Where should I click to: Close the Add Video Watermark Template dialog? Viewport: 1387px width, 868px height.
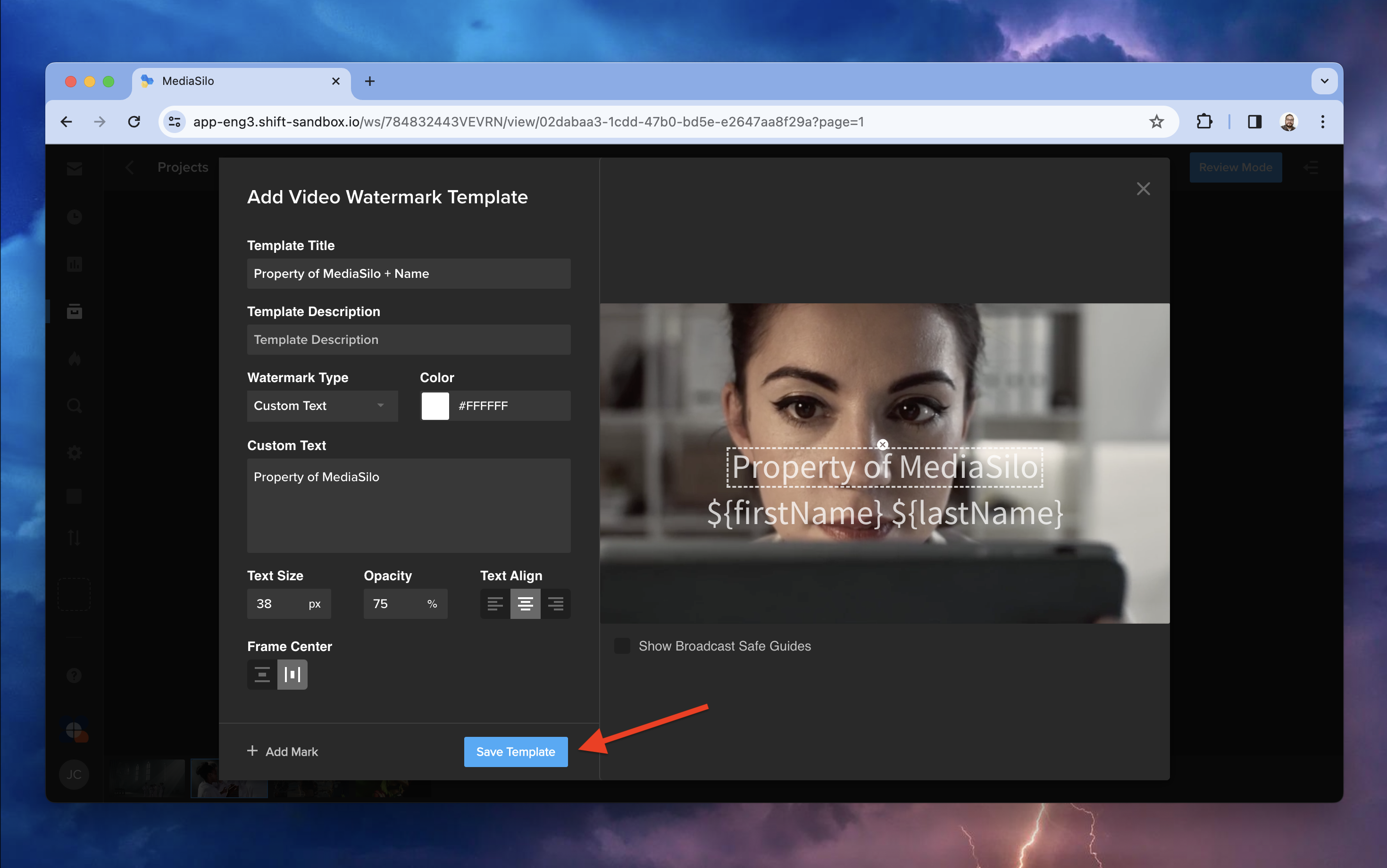1143,189
